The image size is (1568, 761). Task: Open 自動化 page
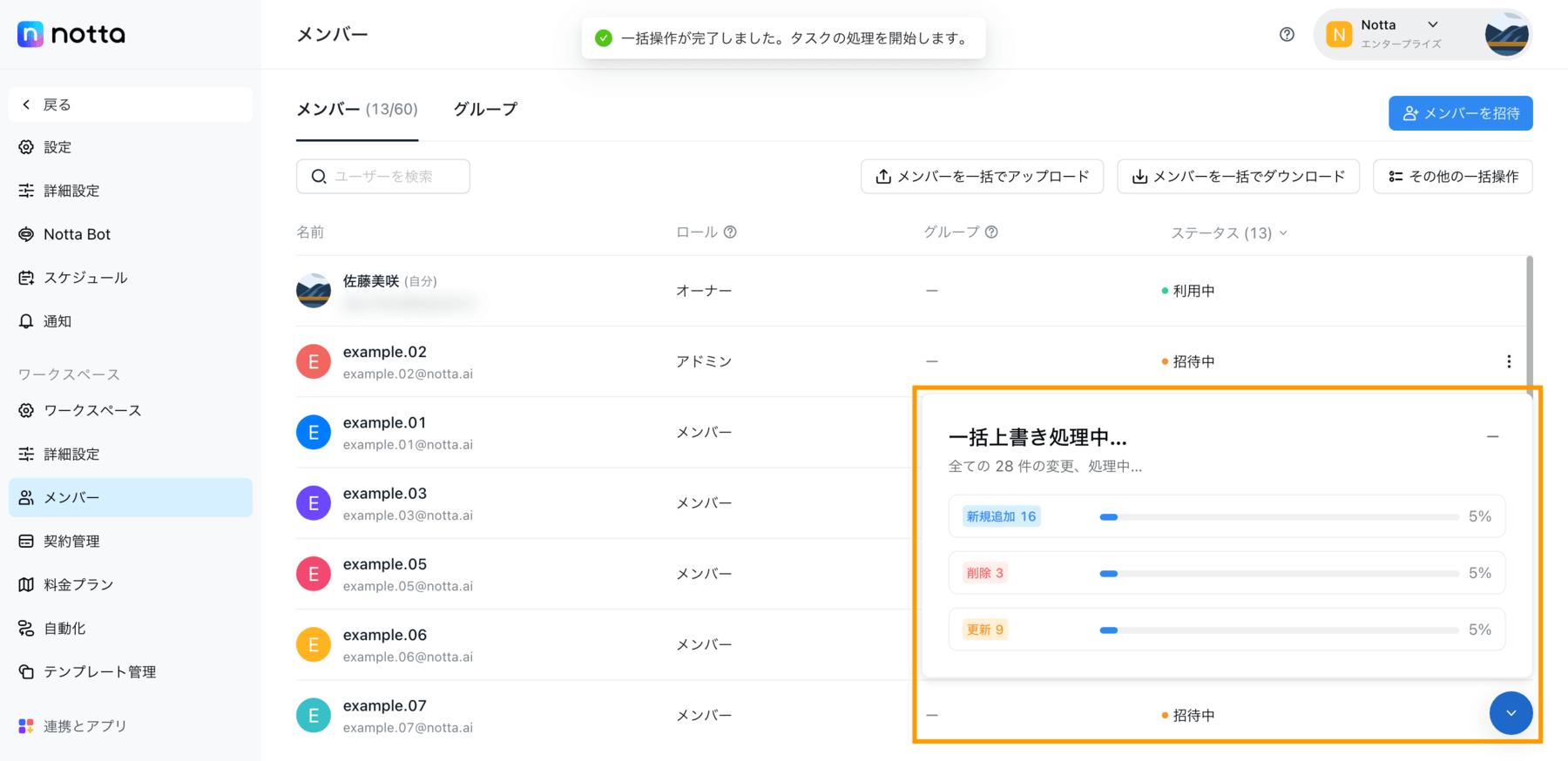(x=131, y=628)
